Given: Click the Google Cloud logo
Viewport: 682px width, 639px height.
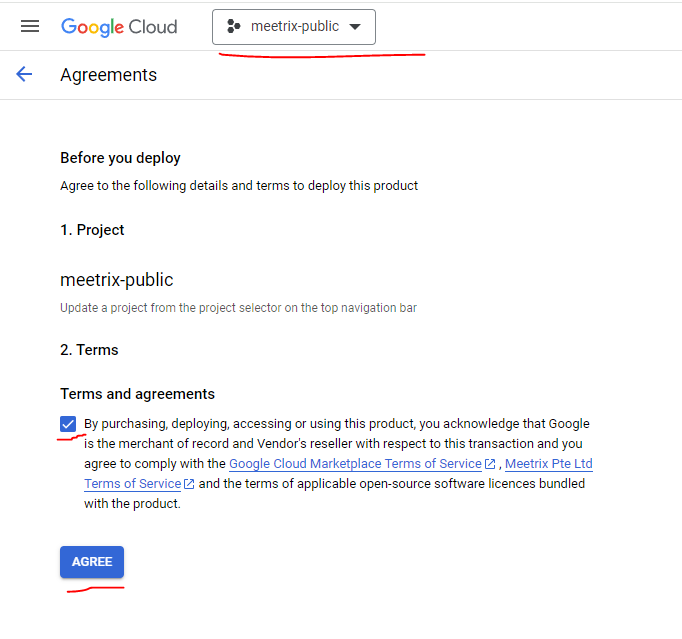Looking at the screenshot, I should (119, 27).
